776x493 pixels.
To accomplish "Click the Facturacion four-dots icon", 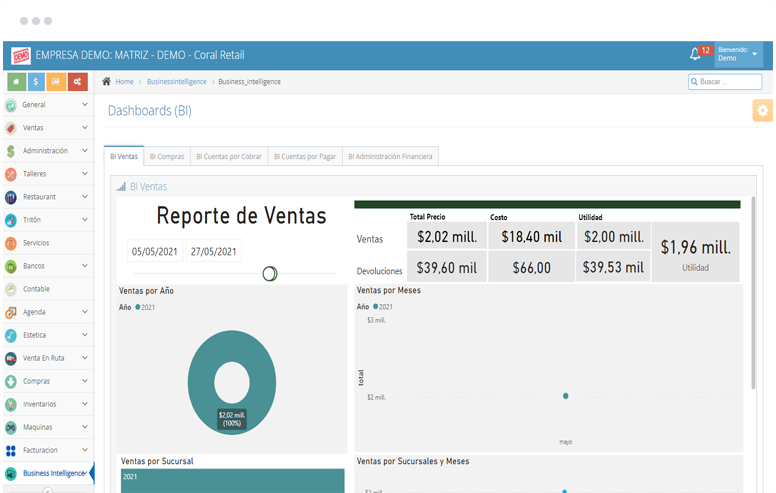I will pyautogui.click(x=11, y=450).
